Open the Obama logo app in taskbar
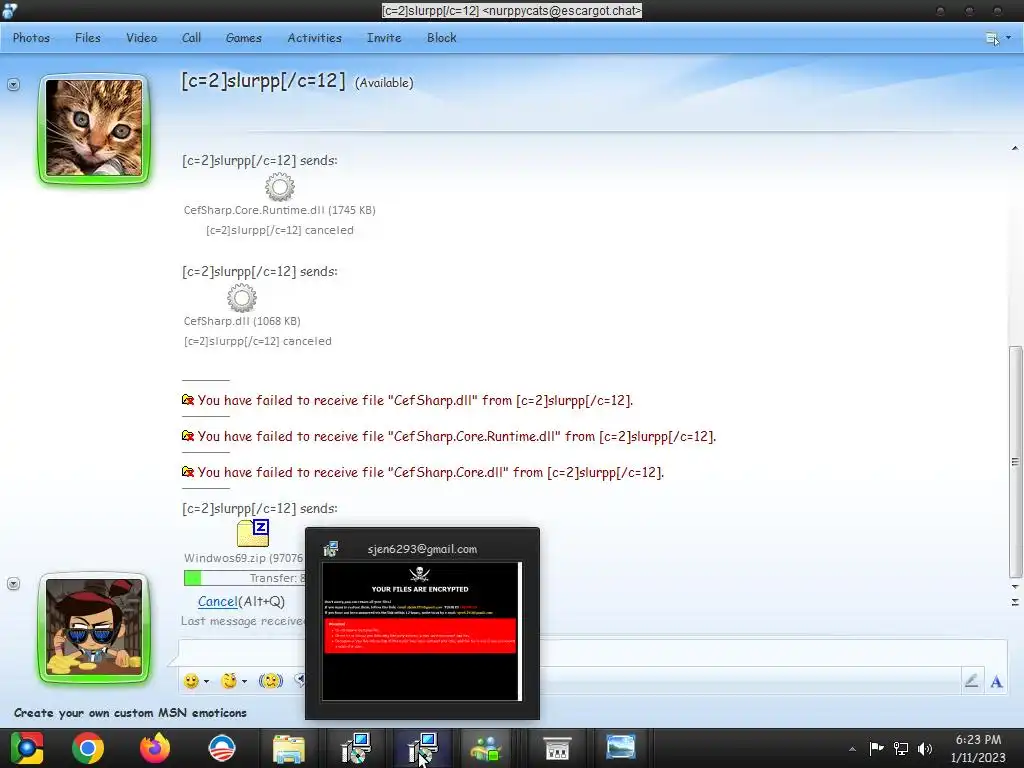This screenshot has height=768, width=1024. pyautogui.click(x=221, y=748)
